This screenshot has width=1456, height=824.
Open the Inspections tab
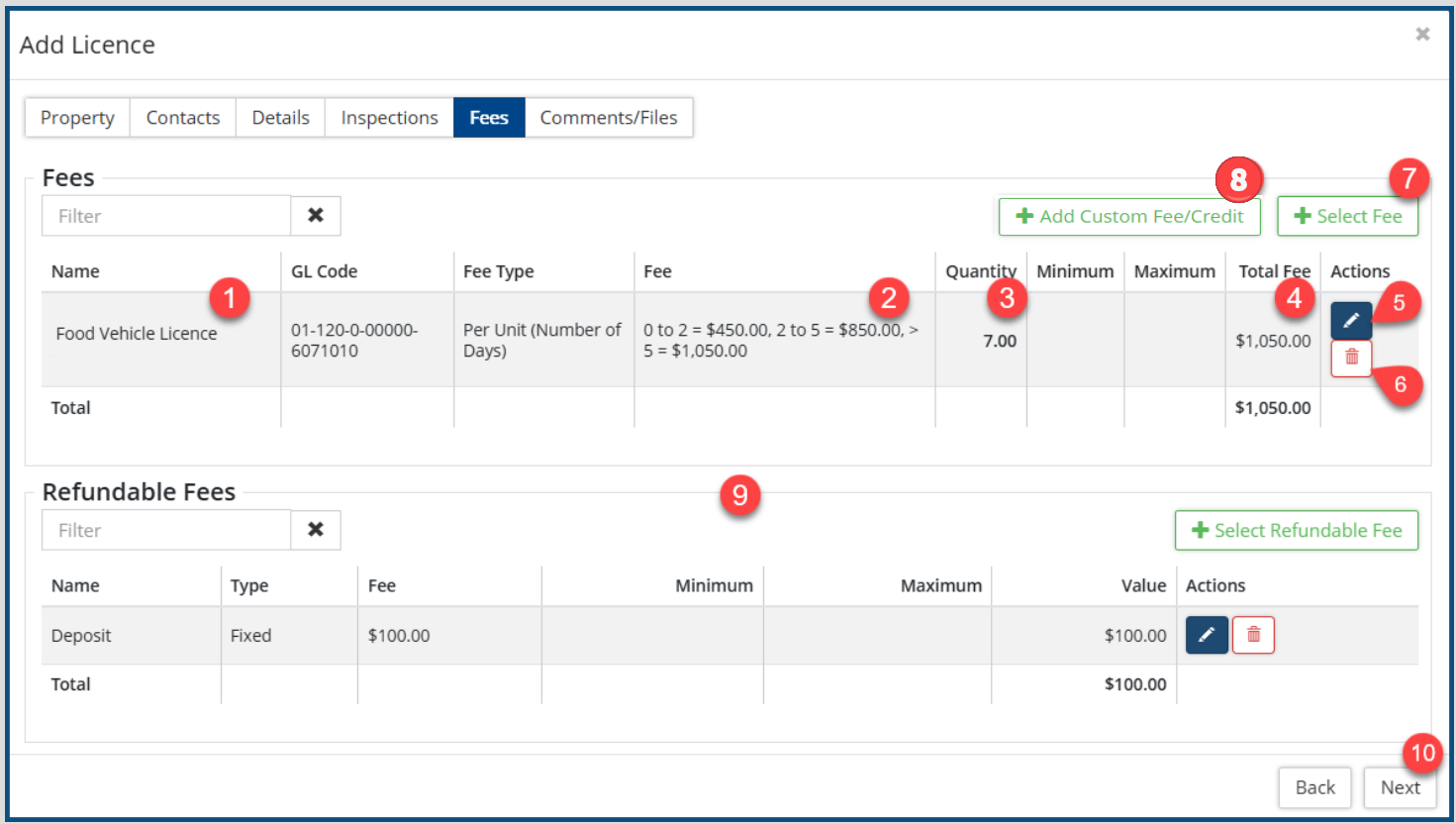point(389,118)
